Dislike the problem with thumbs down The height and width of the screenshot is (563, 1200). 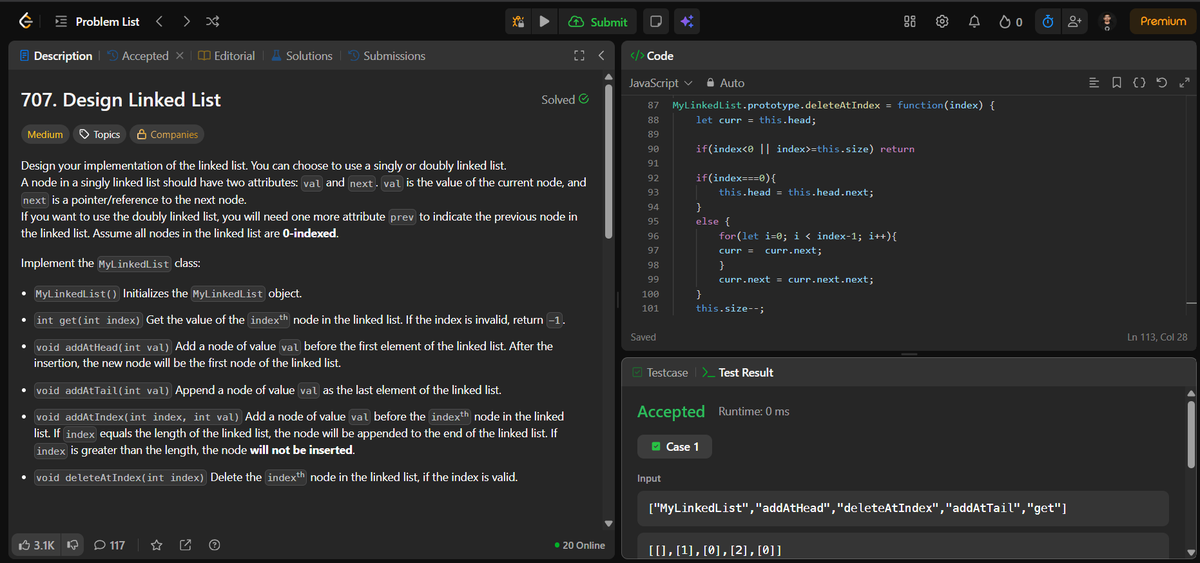72,545
